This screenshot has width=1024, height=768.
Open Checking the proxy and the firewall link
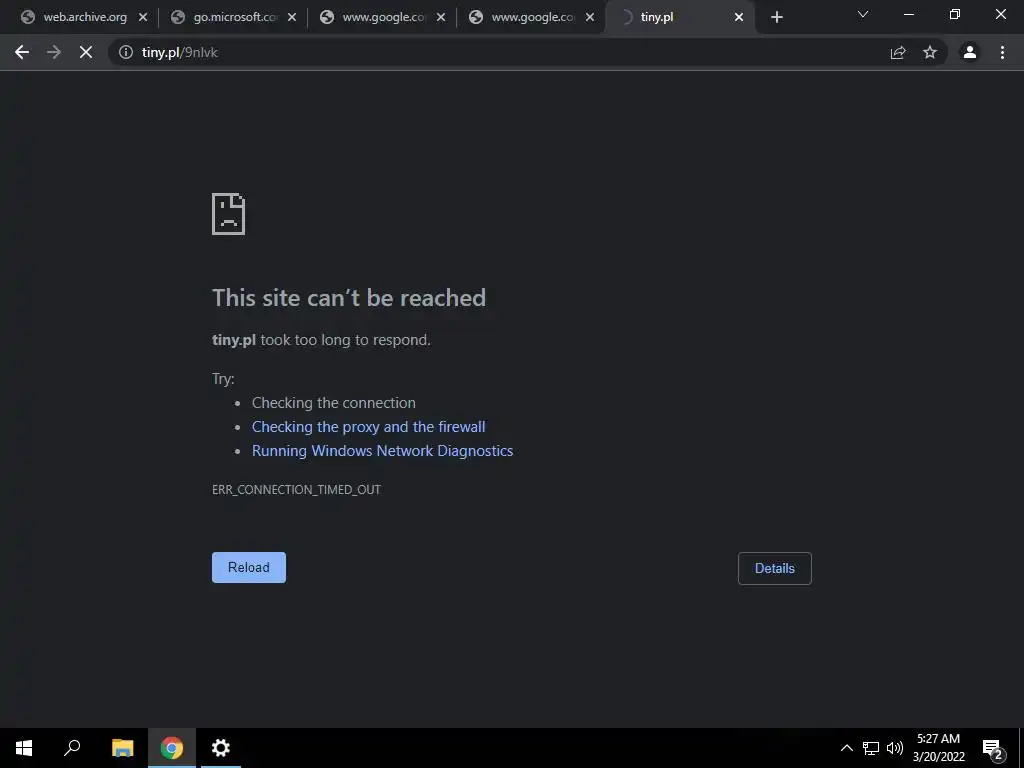click(368, 426)
